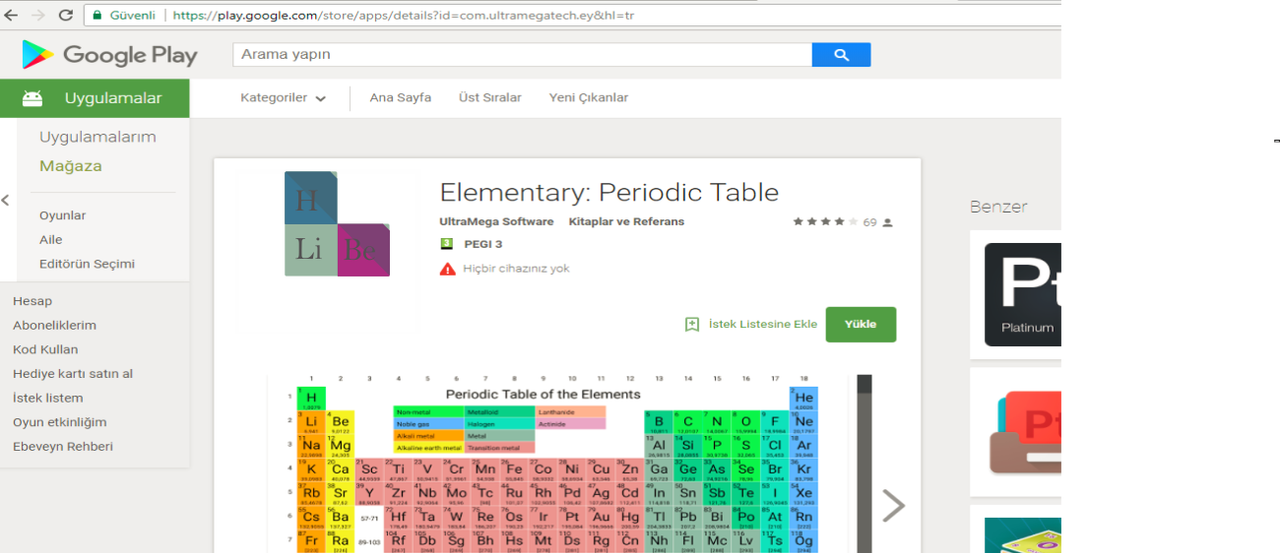Open the periodic table screenshot thumbnail
1280x553 pixels.
pyautogui.click(x=557, y=465)
